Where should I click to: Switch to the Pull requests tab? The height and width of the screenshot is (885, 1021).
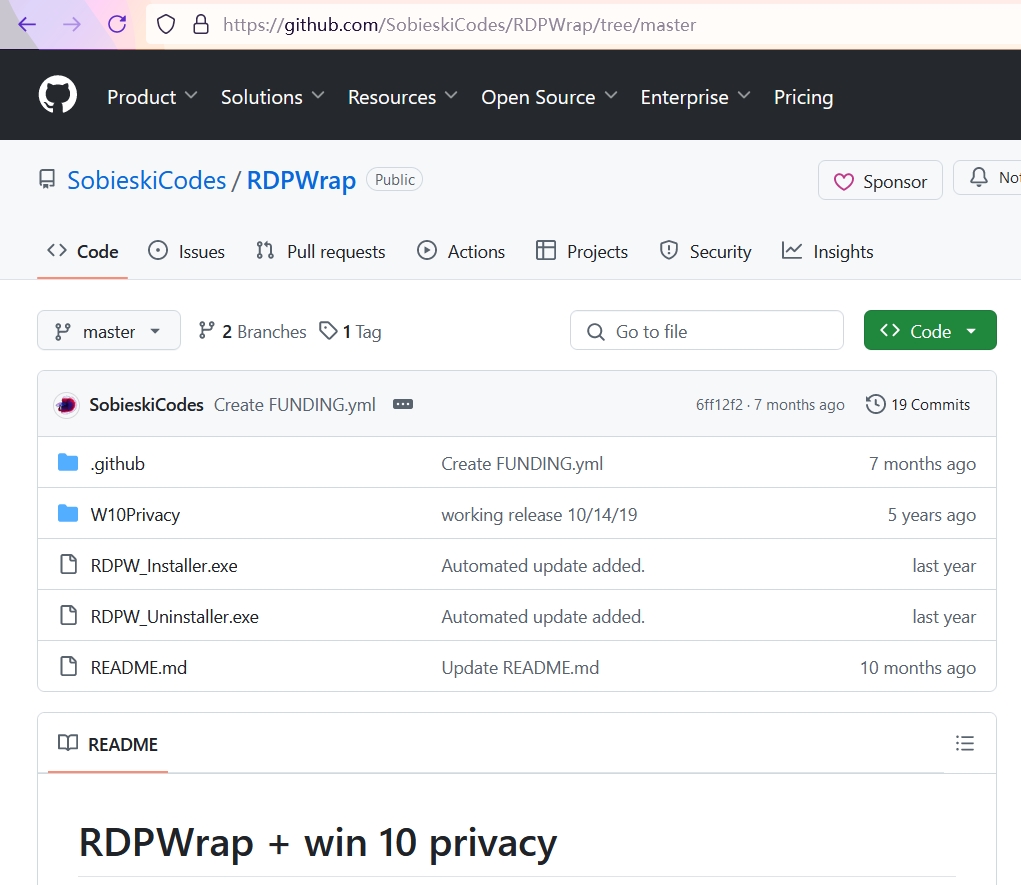pyautogui.click(x=321, y=252)
